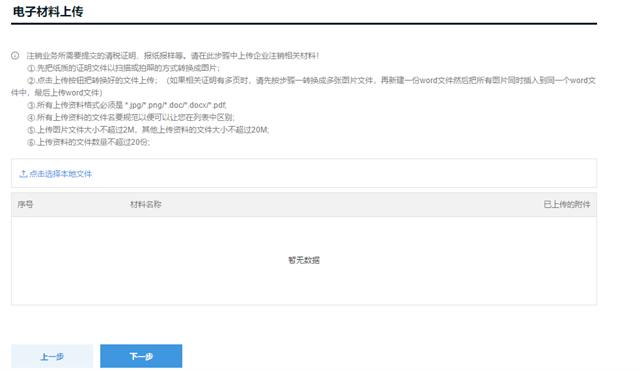Open the 点击选择本地文件 upload link
Screen dimensions: 640x371
click(60, 174)
